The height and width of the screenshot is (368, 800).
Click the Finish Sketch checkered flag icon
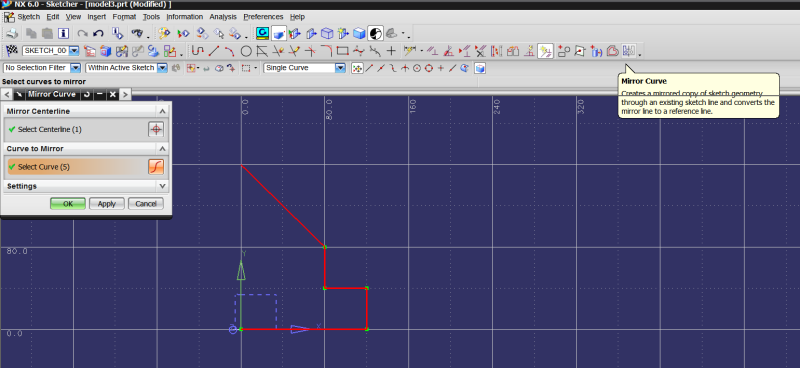(11, 51)
